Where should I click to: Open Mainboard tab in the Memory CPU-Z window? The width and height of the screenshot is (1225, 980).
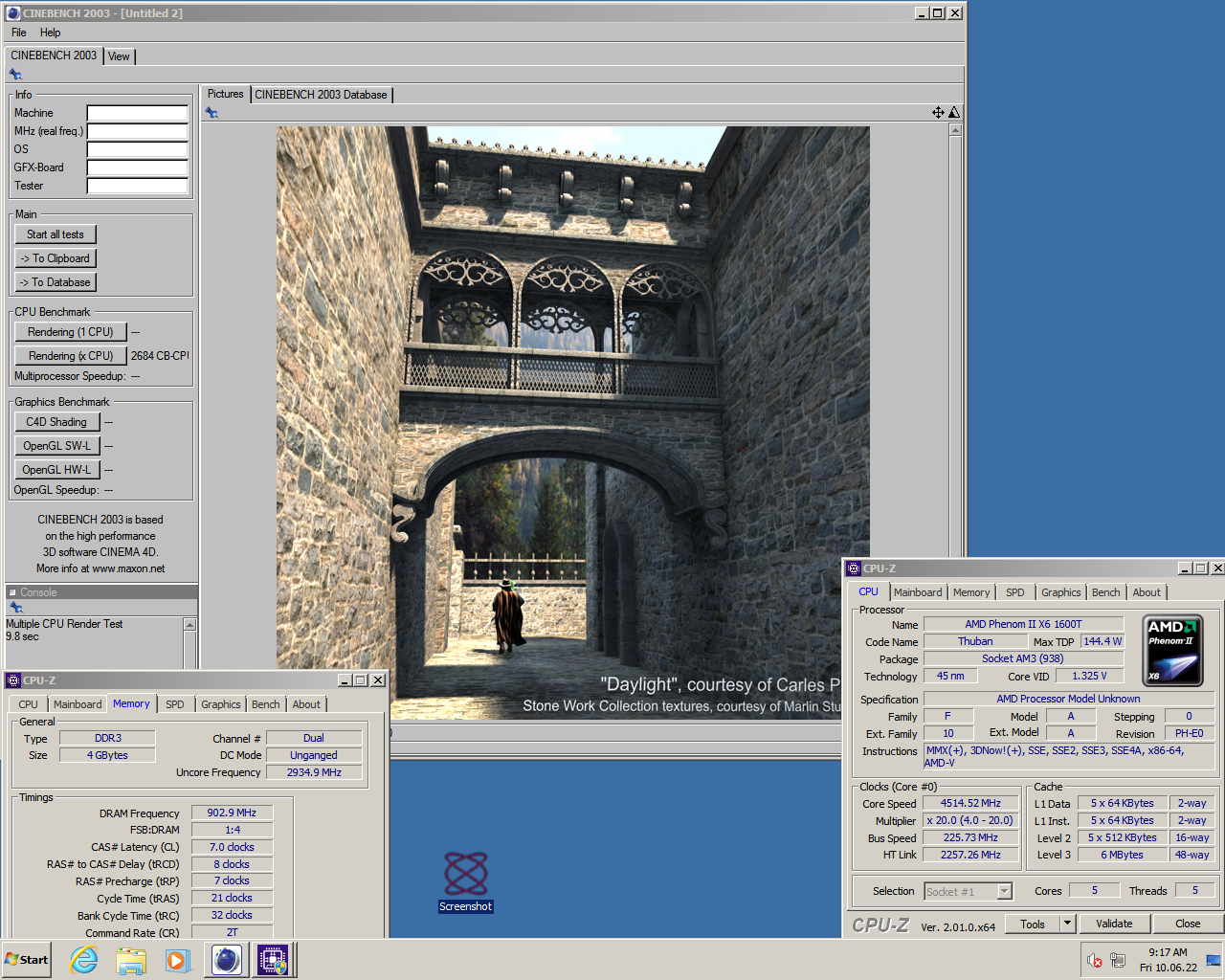pyautogui.click(x=78, y=704)
